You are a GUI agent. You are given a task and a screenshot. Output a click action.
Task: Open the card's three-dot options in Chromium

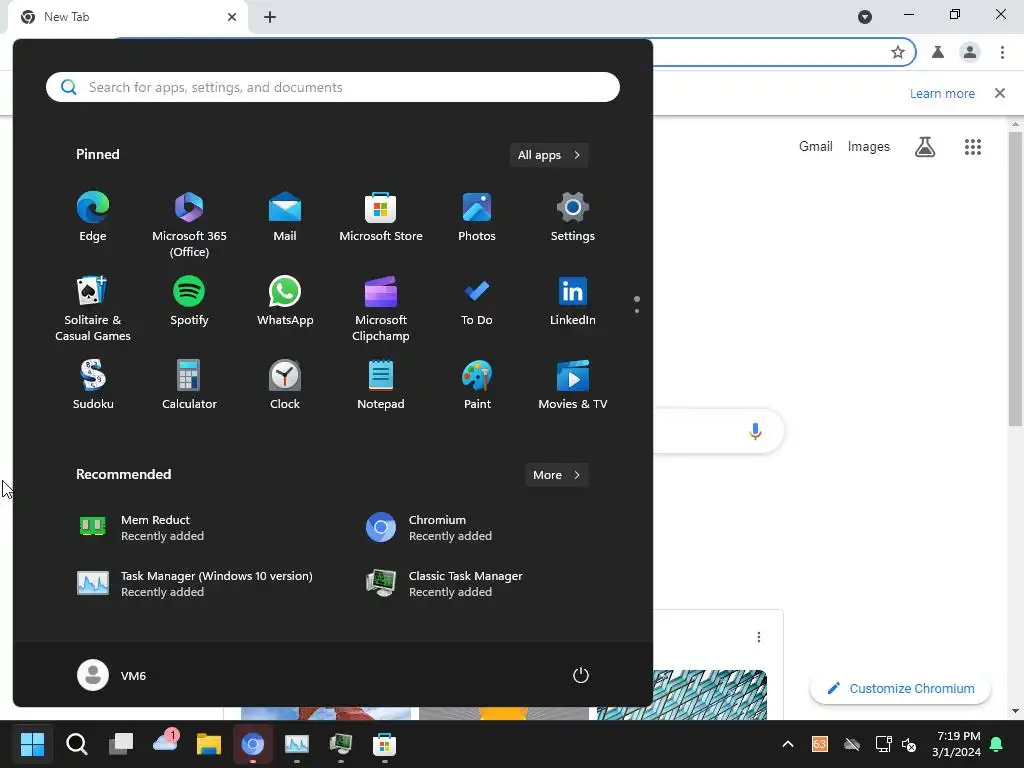point(758,637)
